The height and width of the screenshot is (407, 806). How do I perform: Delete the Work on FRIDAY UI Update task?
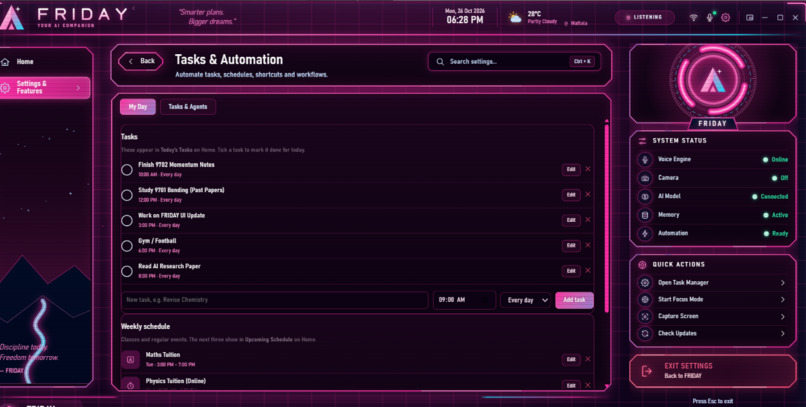588,219
